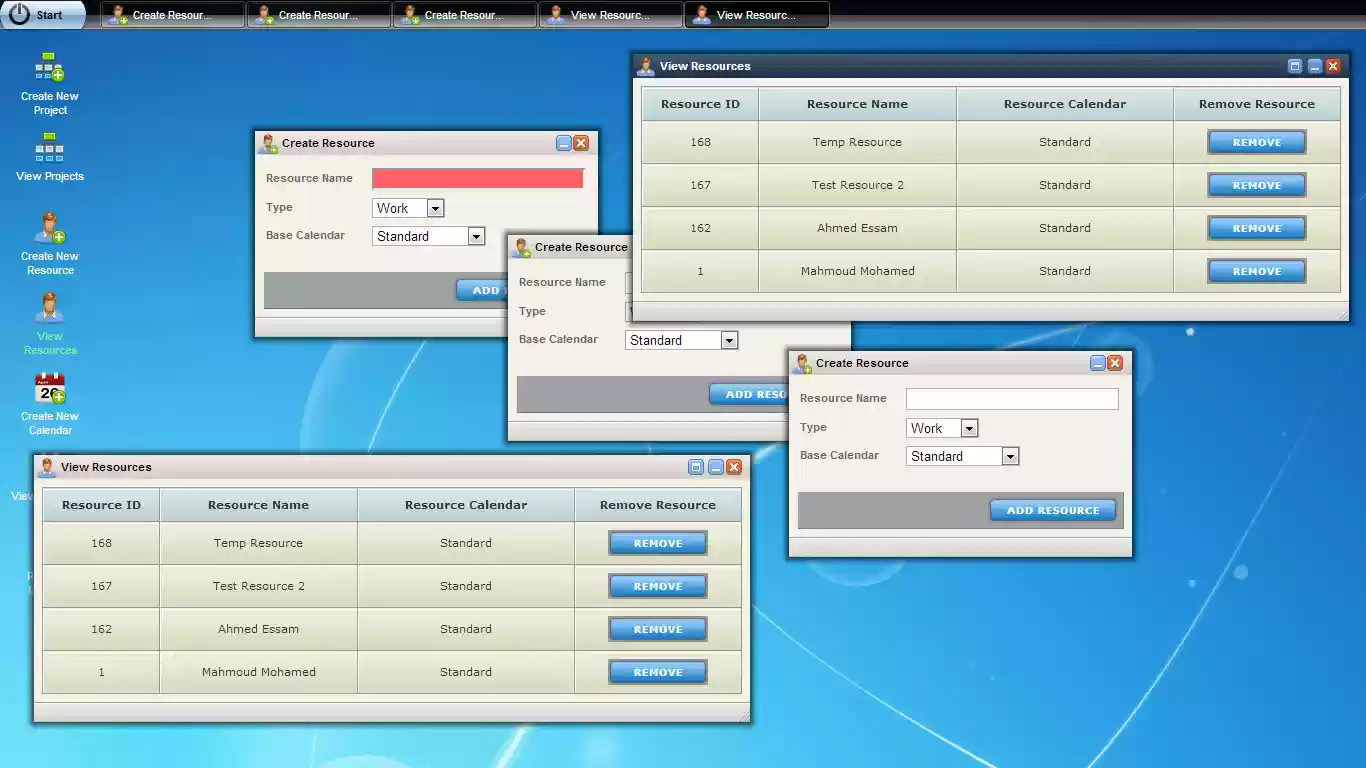Viewport: 1366px width, 768px height.
Task: Open Create New Calendar from the sidebar
Action: (x=48, y=398)
